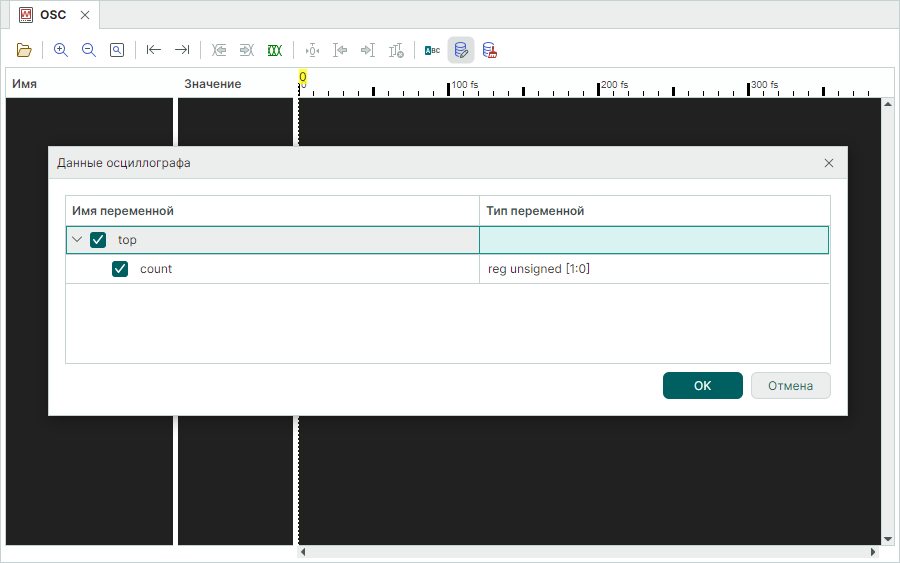Click the delete marker icon
900x563 pixels.
(396, 51)
